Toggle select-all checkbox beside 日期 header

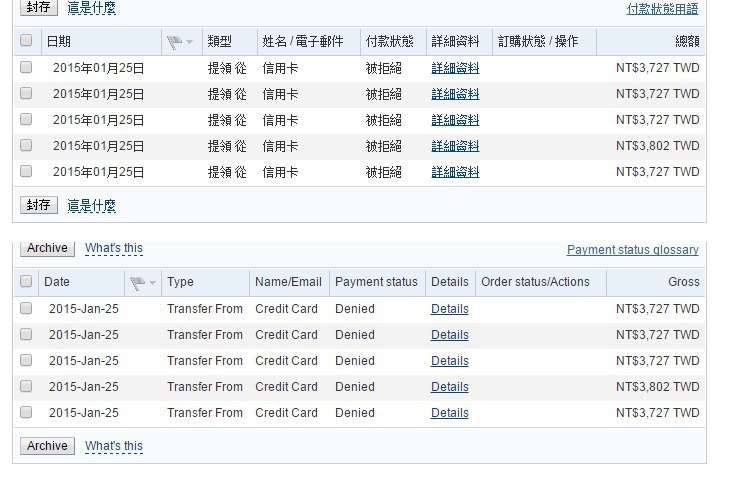pos(26,41)
